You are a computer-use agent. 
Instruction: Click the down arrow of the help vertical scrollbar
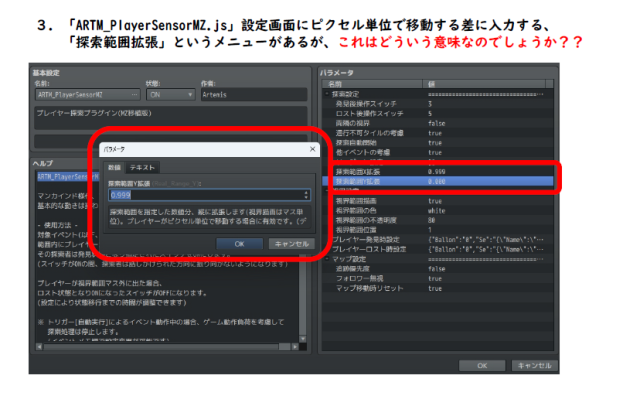302,339
